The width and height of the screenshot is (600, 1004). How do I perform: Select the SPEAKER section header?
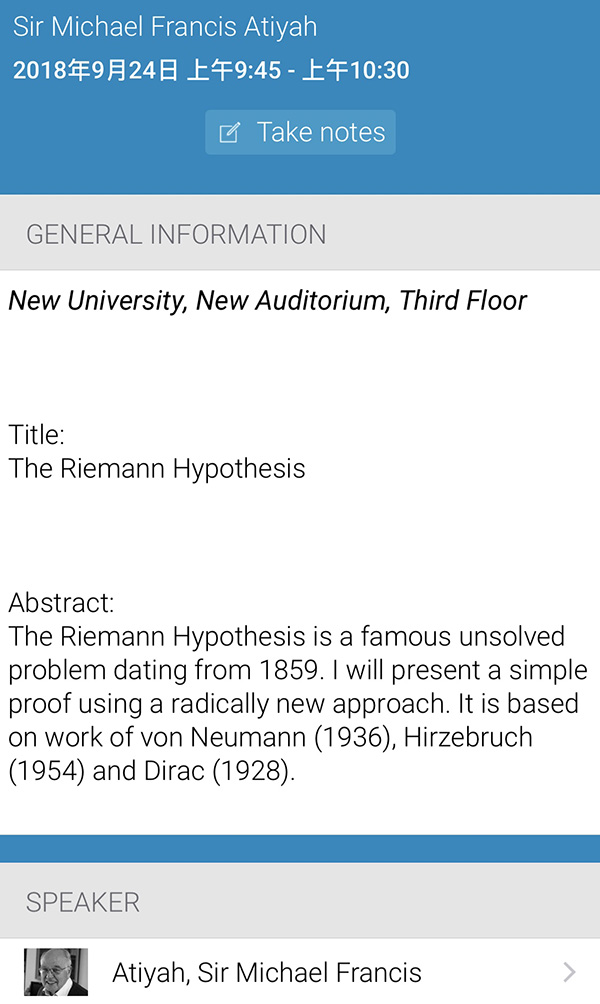point(300,901)
